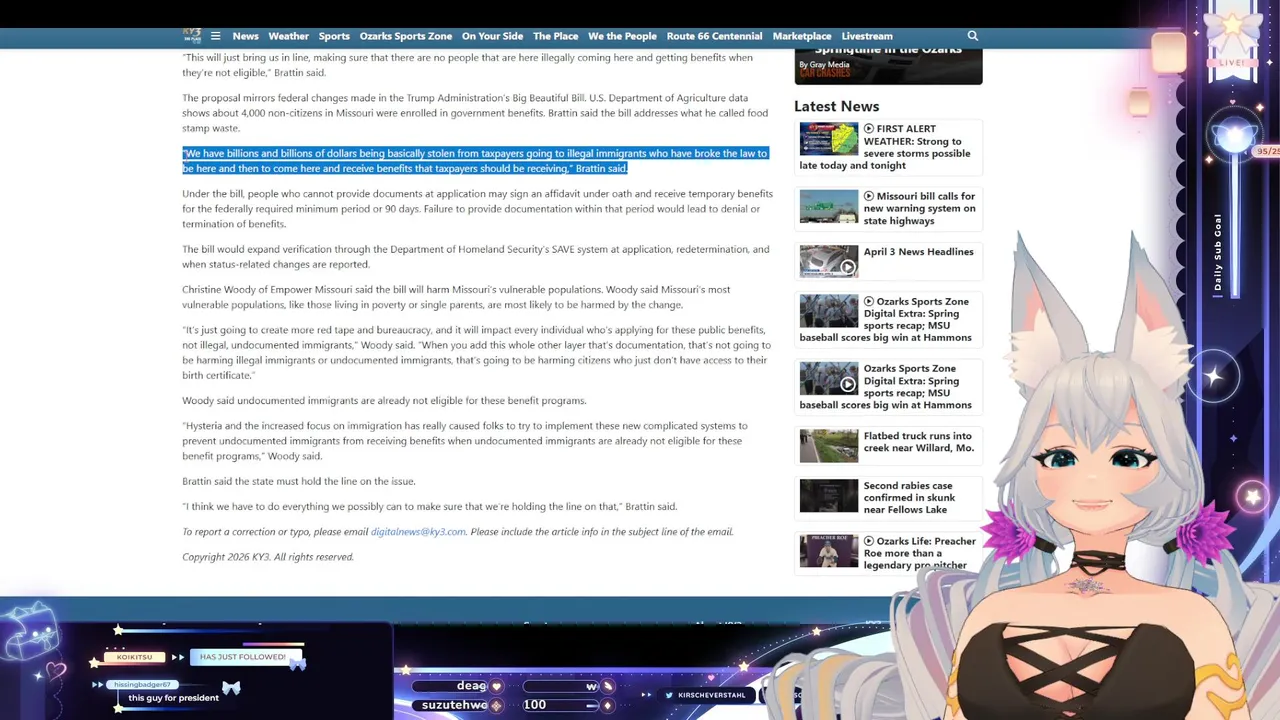
Task: Open We the People section
Action: (x=622, y=36)
